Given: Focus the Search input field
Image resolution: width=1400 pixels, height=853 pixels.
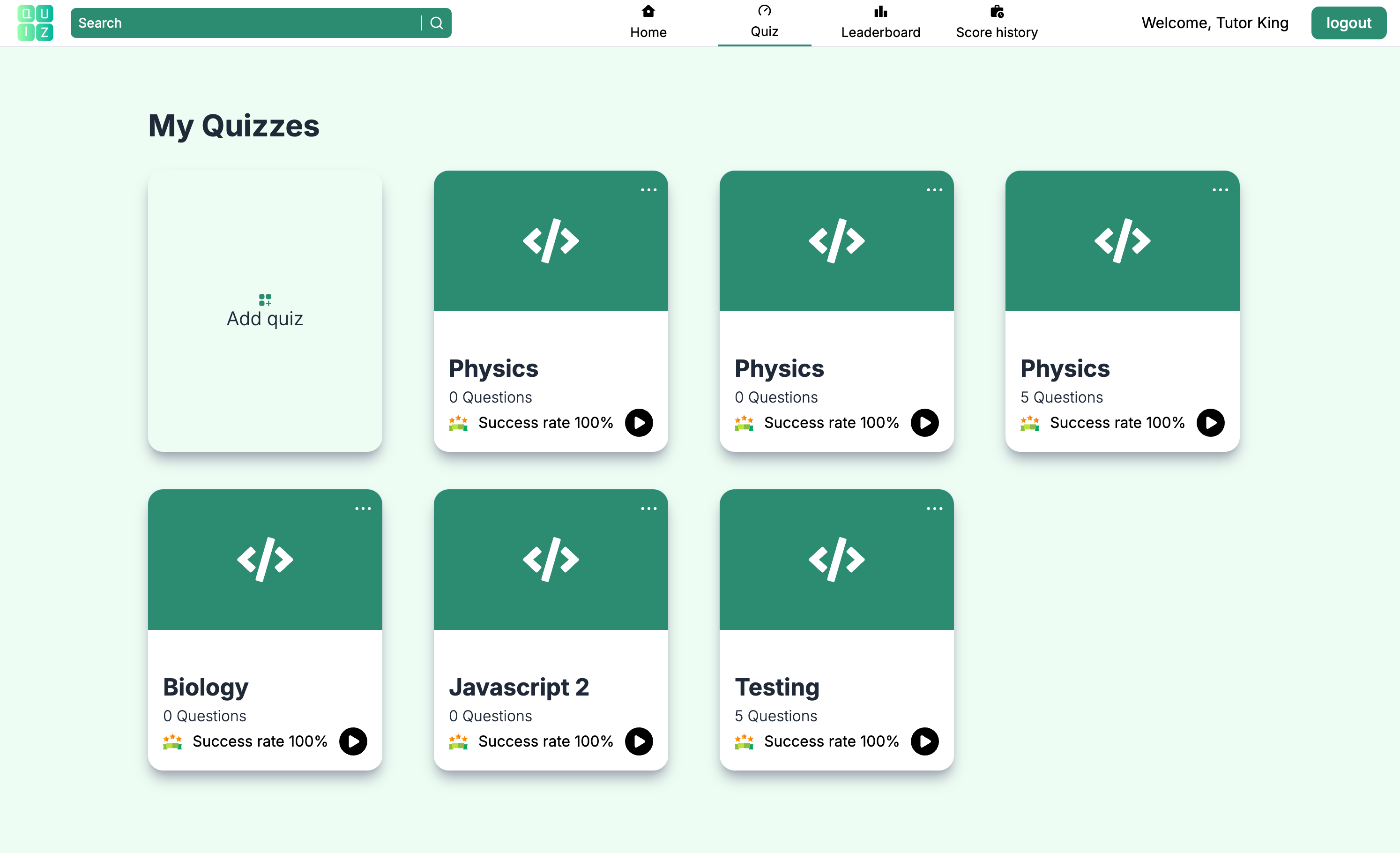Looking at the screenshot, I should 244,23.
